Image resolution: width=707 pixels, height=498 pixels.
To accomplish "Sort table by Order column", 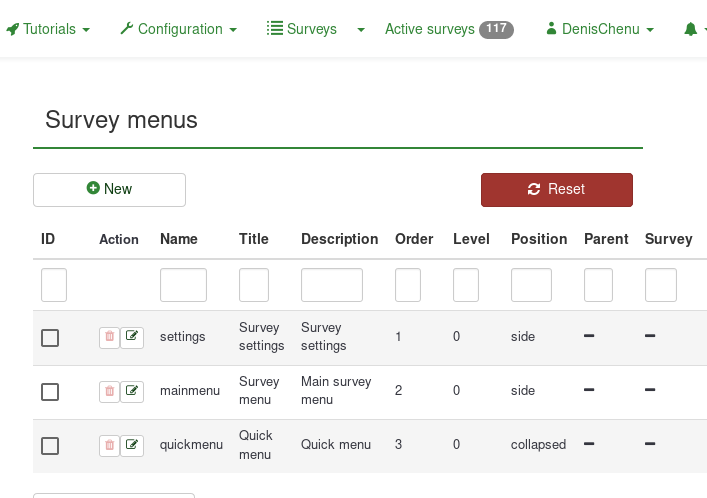I will [414, 239].
